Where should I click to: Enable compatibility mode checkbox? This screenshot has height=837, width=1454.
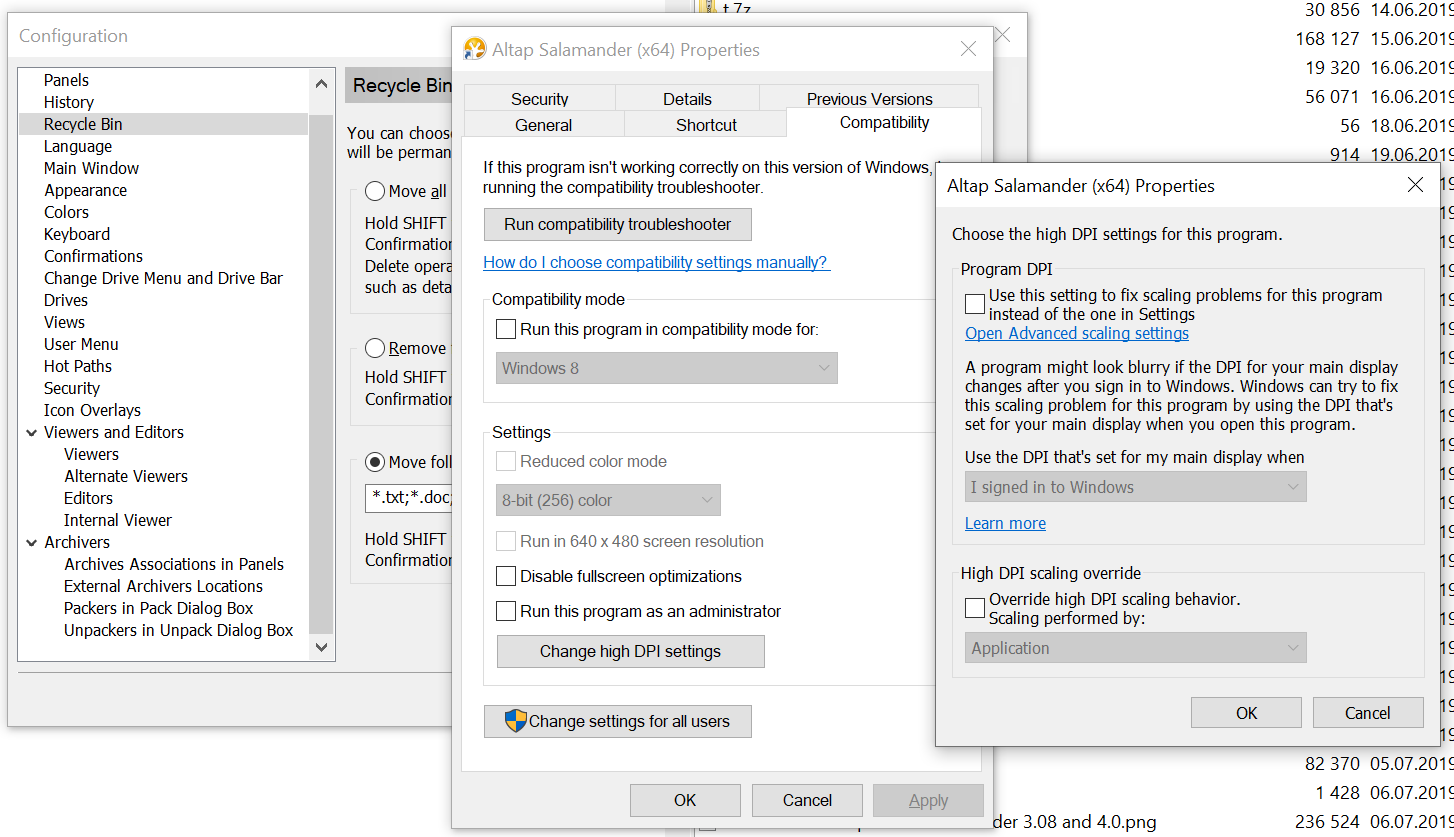(507, 329)
